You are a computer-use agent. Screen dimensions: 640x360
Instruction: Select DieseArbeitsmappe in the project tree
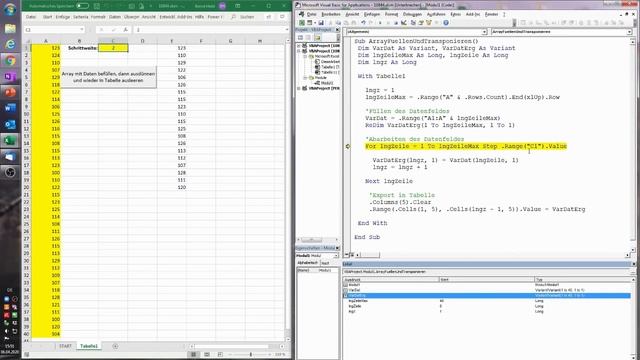tap(327, 62)
